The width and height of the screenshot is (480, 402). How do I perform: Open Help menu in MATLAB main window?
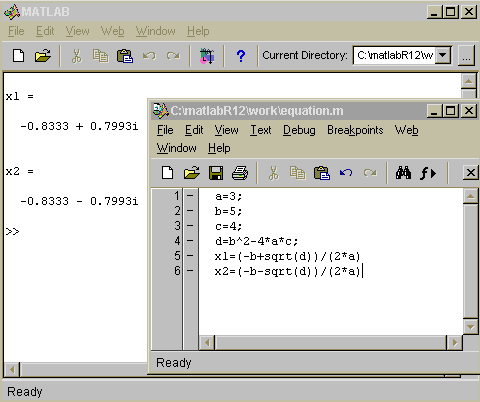(x=198, y=31)
